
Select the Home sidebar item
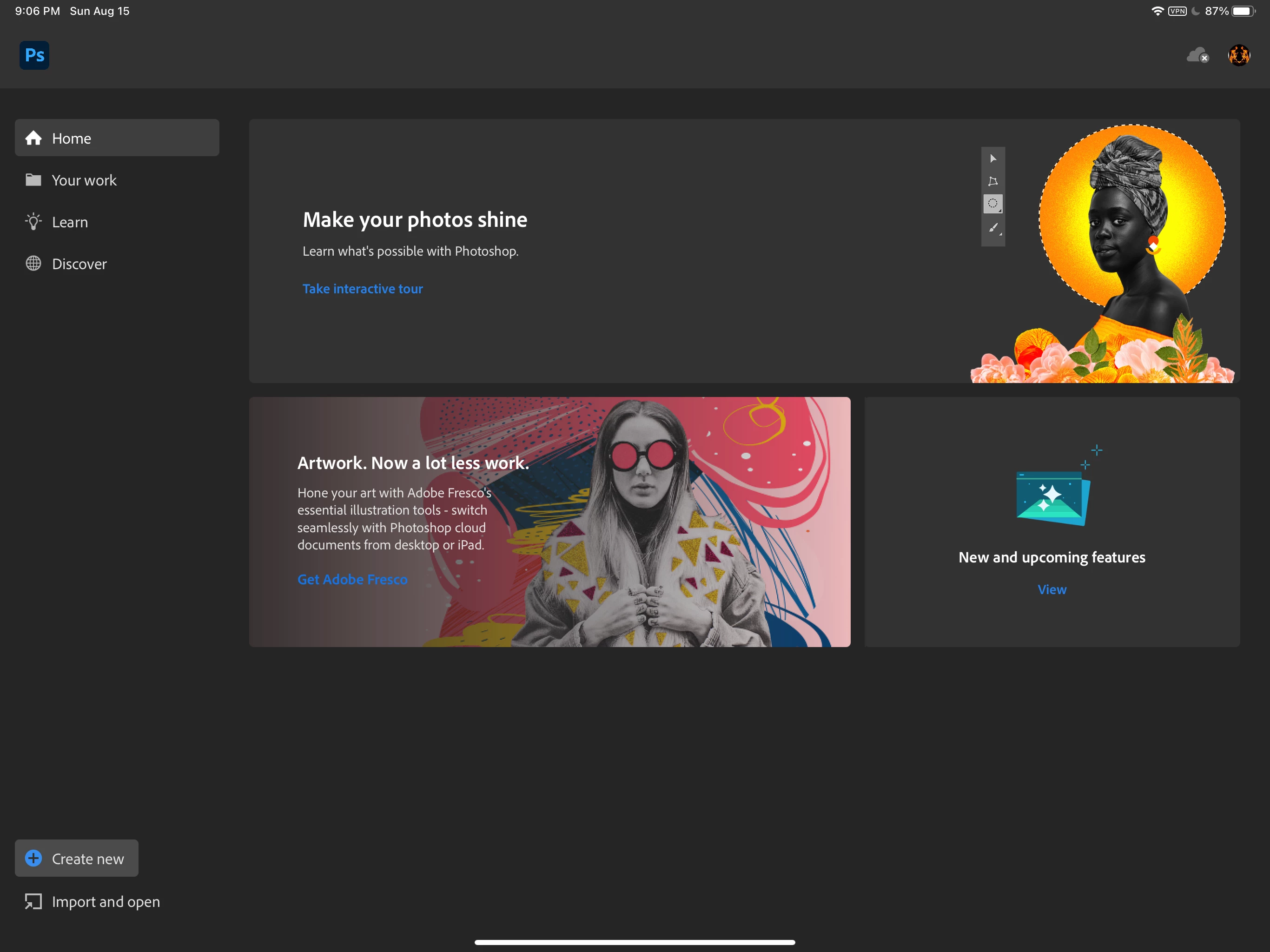point(117,138)
